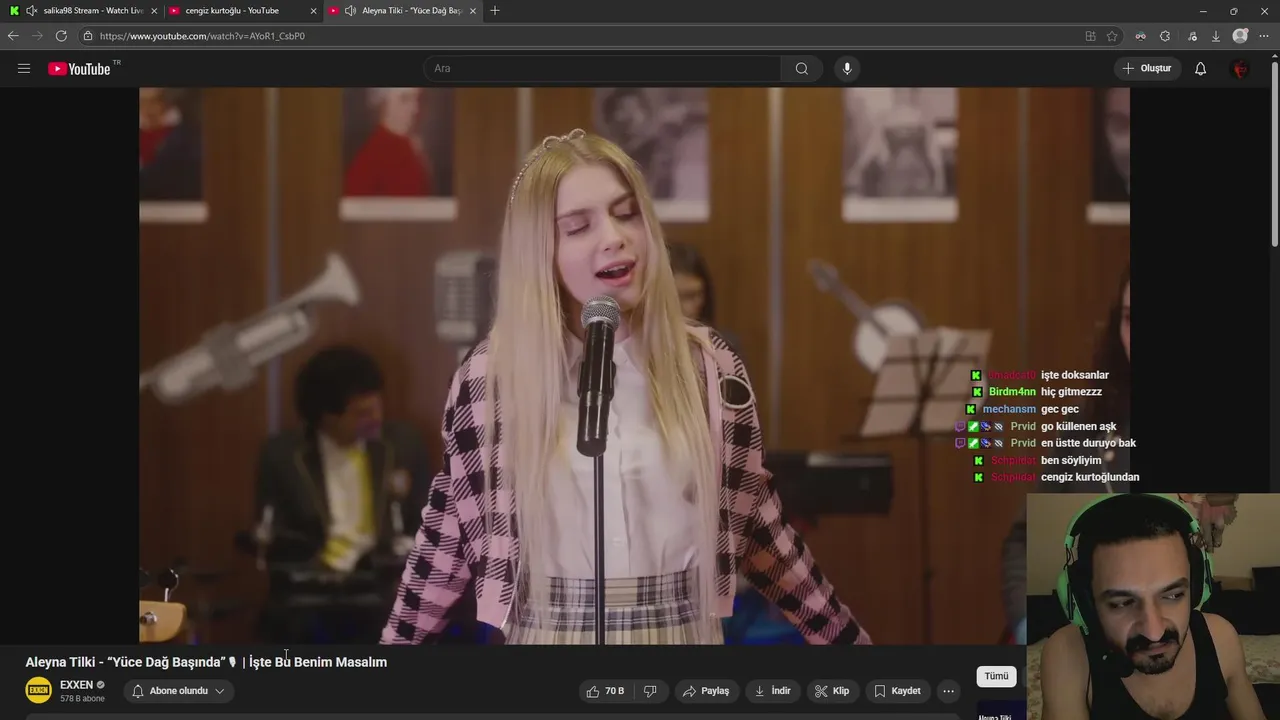Click the Oluştur create button
This screenshot has height=720, width=1280.
coord(1148,69)
